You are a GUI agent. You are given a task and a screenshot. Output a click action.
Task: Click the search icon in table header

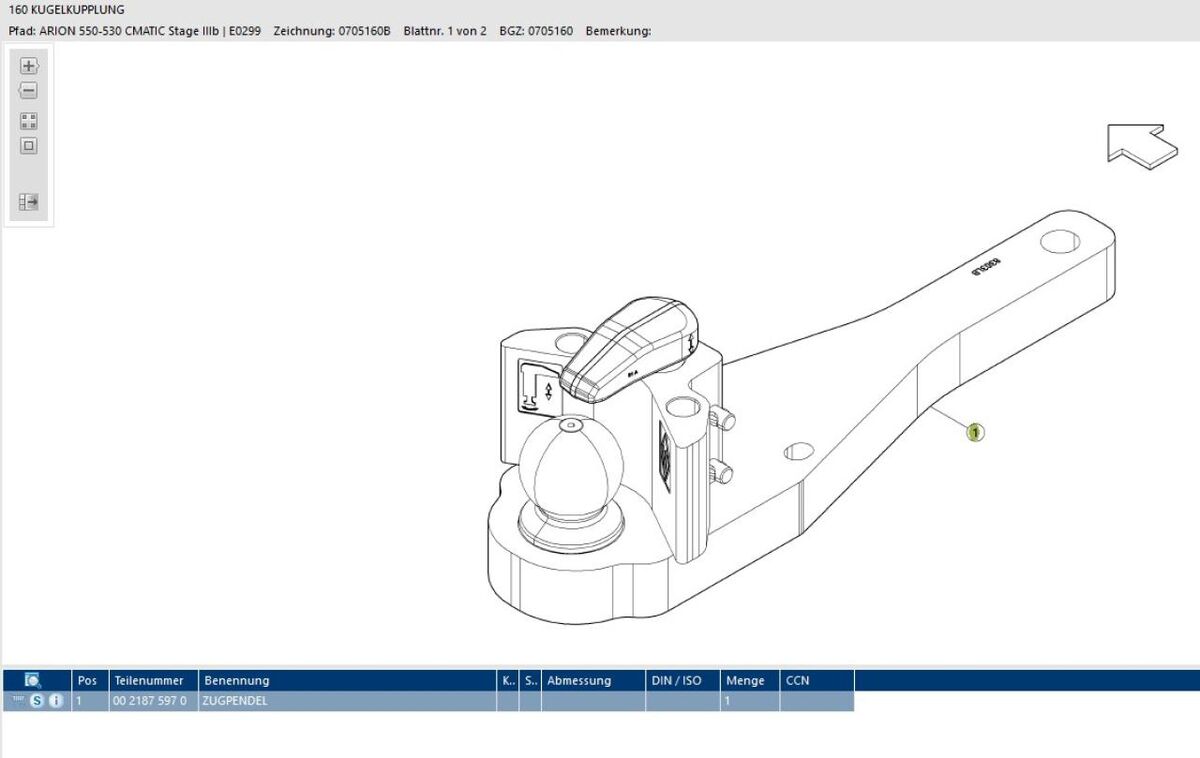[32, 680]
